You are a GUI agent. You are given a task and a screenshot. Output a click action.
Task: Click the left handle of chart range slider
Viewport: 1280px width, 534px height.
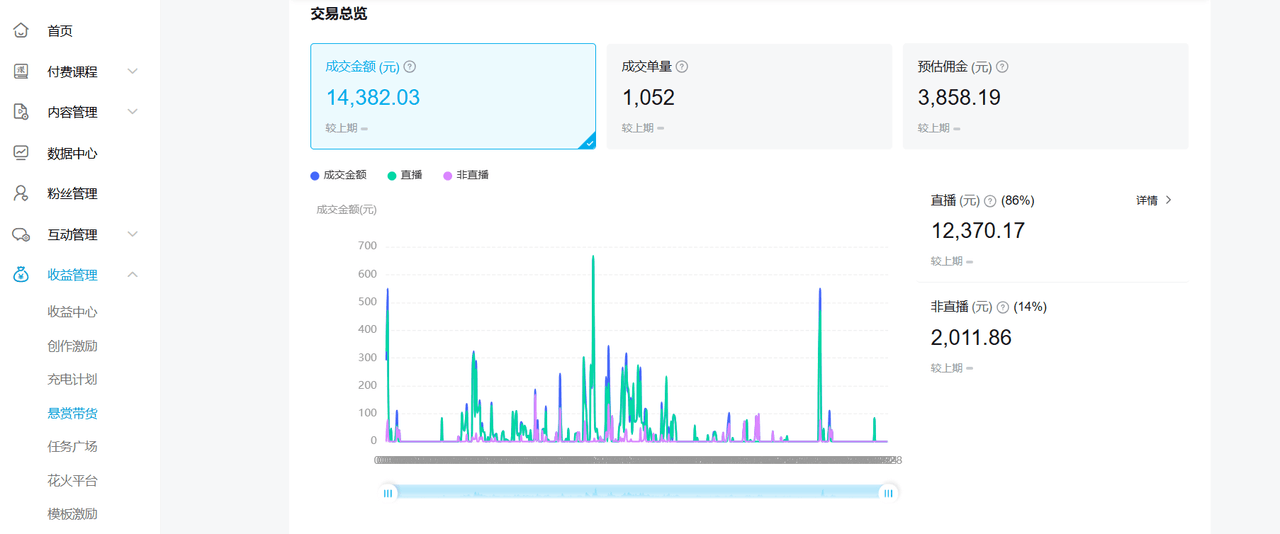click(x=389, y=492)
